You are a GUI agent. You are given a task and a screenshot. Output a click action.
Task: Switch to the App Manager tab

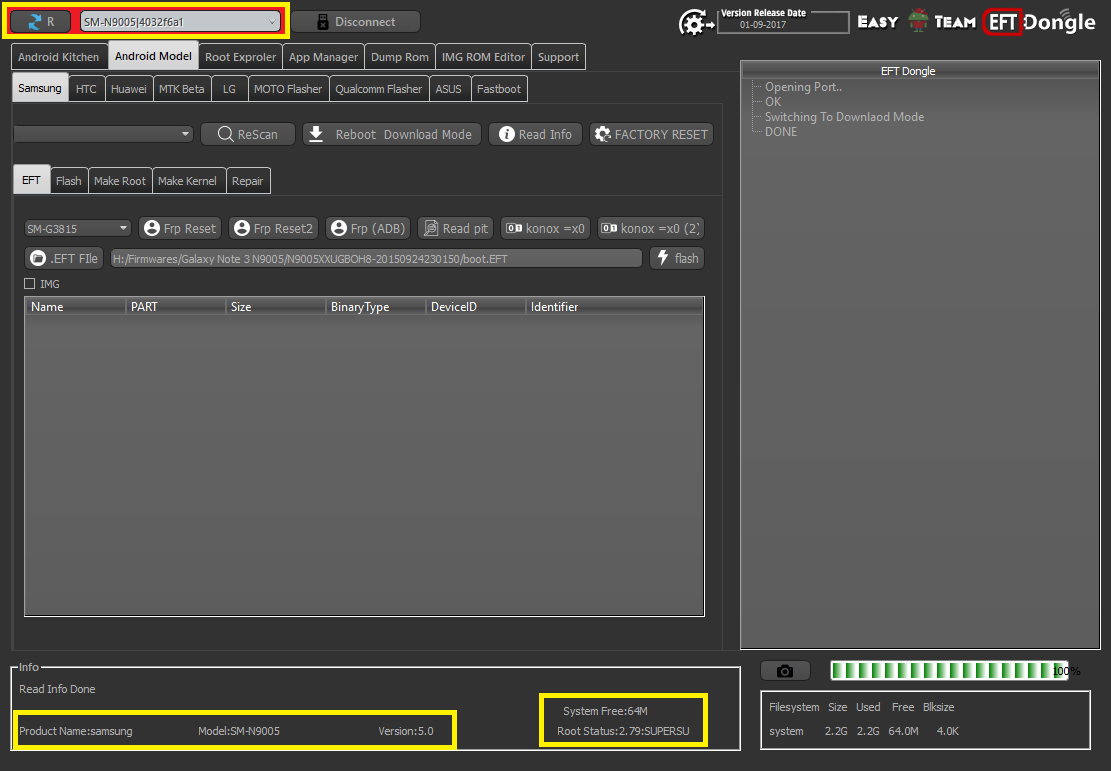tap(323, 57)
